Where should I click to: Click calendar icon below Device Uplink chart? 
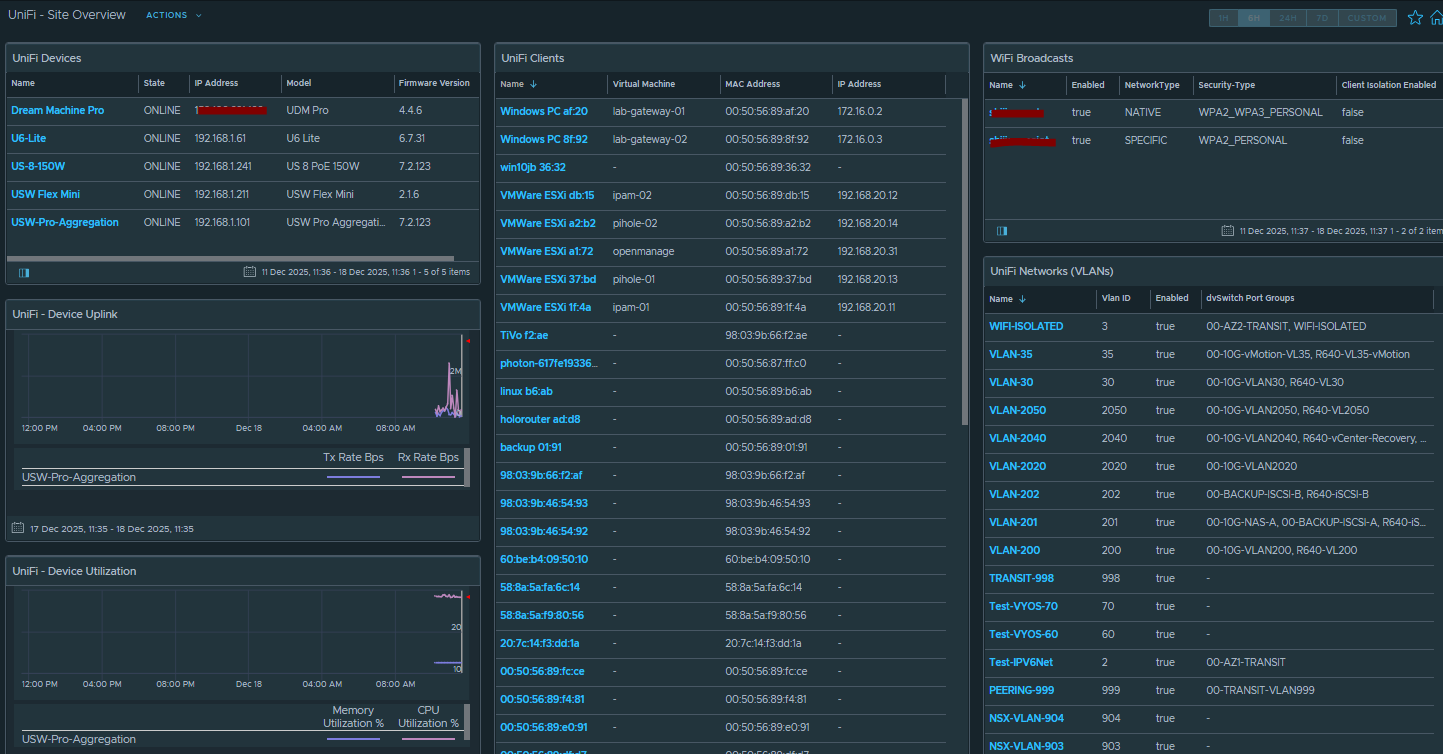click(x=17, y=528)
